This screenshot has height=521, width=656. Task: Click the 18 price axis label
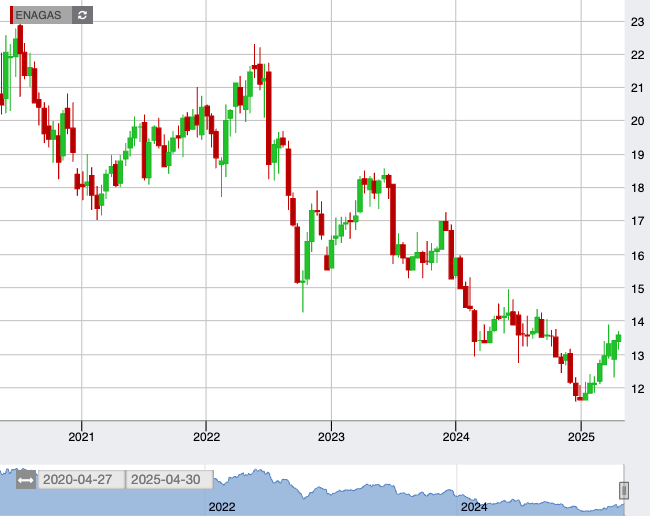pos(638,188)
